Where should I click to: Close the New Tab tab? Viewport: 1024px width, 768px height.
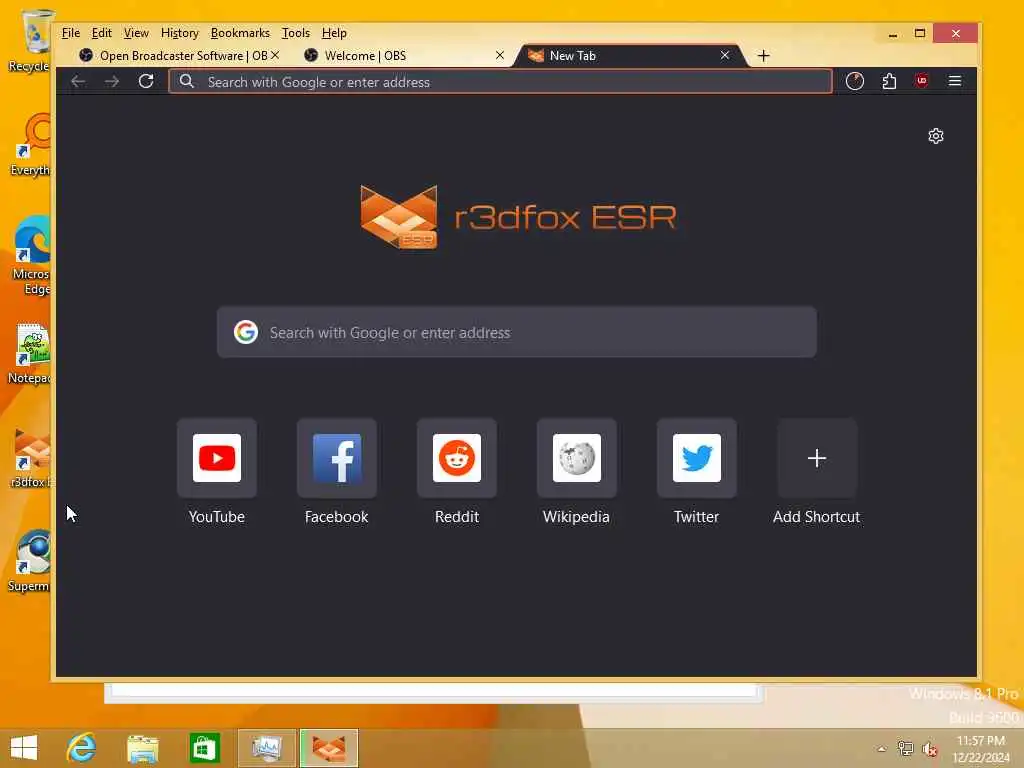pos(725,56)
